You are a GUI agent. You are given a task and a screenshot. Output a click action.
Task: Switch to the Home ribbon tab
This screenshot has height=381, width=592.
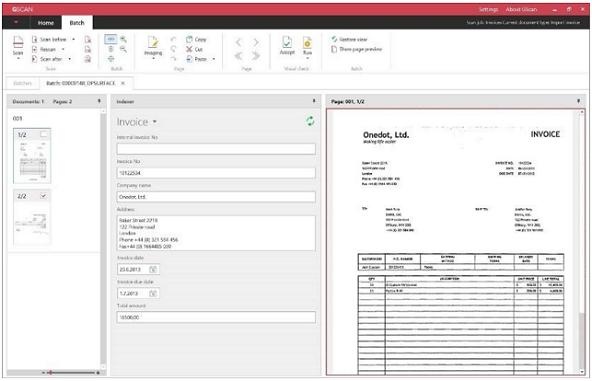click(x=46, y=23)
